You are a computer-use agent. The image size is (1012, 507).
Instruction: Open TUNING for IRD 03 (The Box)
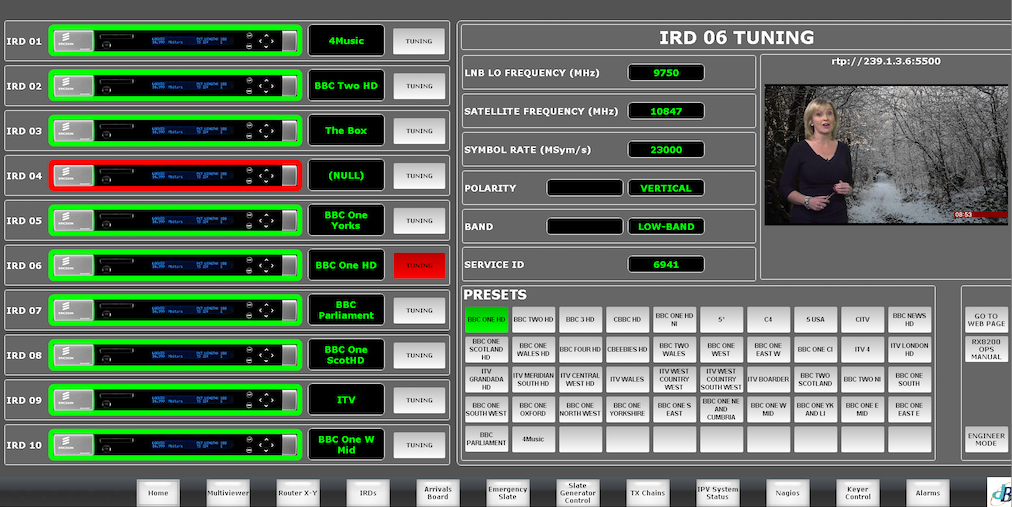tap(419, 130)
